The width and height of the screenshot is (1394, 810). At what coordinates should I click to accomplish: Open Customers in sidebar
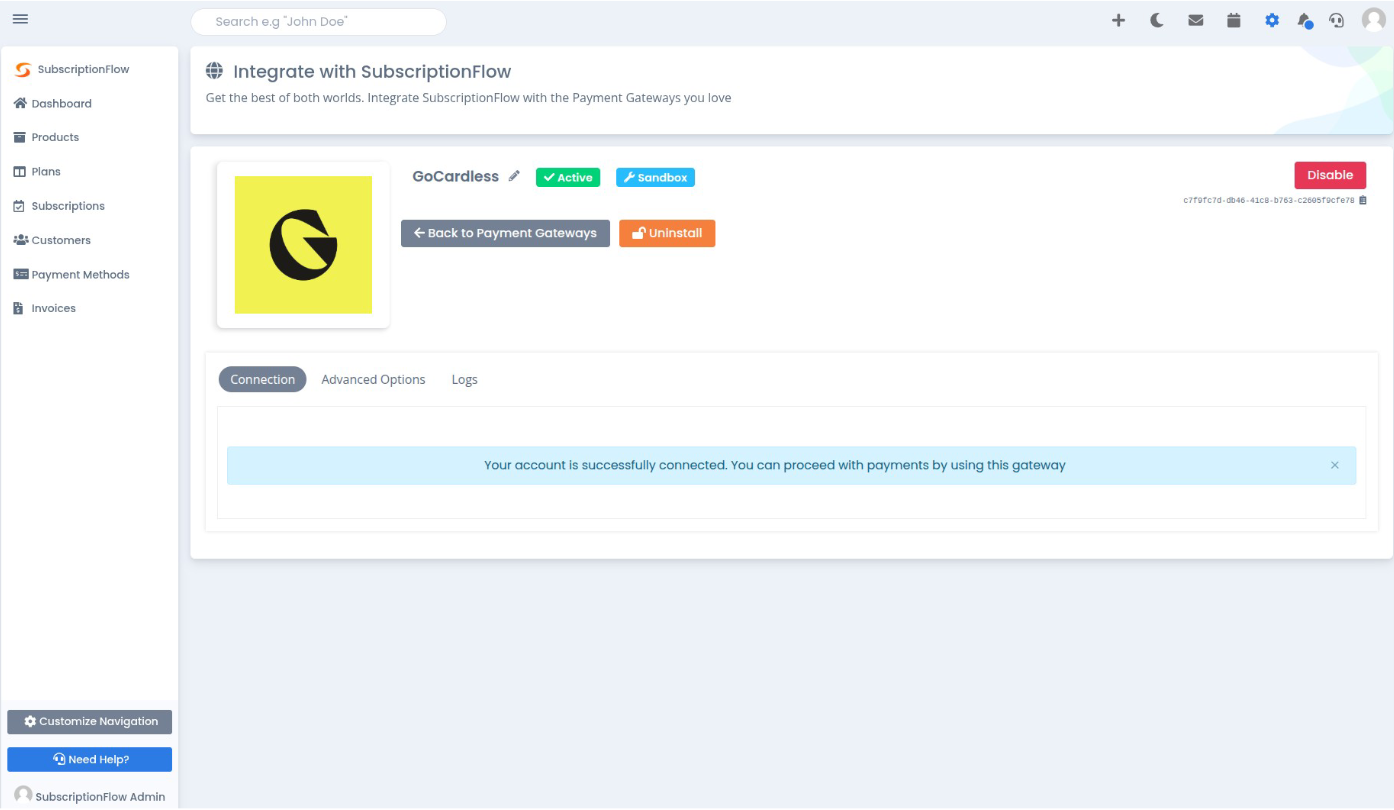(52, 240)
